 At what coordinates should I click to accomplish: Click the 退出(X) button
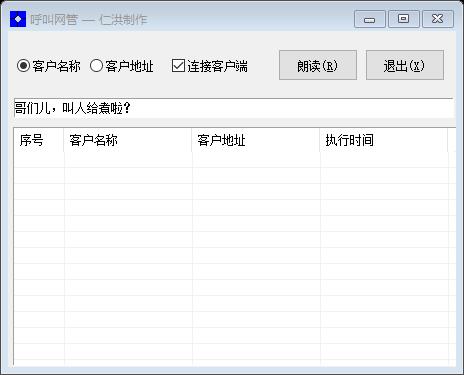click(x=405, y=65)
